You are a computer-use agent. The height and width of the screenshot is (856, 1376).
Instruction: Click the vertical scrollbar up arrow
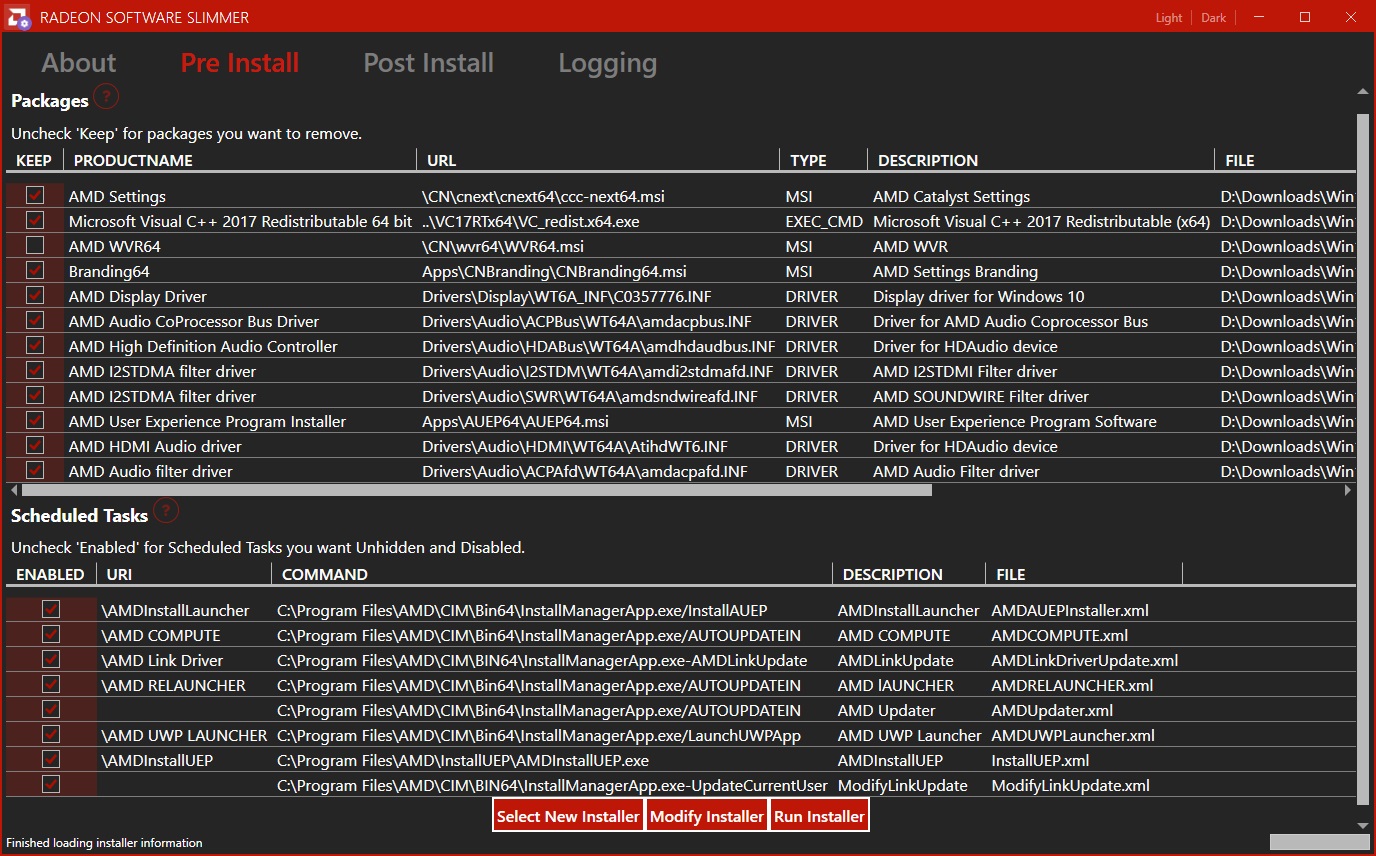coord(1362,92)
